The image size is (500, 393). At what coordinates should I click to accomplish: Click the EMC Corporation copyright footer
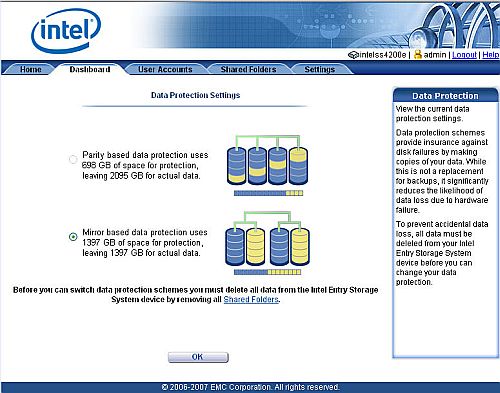coord(250,387)
